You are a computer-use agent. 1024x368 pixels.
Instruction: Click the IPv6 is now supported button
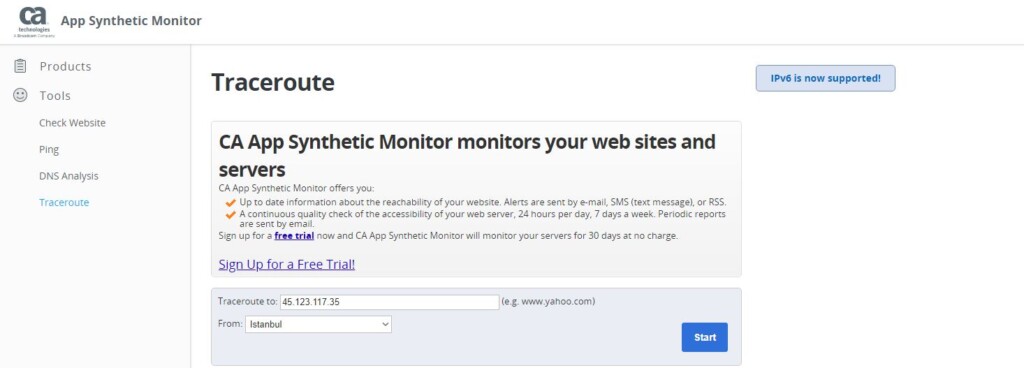(x=825, y=78)
